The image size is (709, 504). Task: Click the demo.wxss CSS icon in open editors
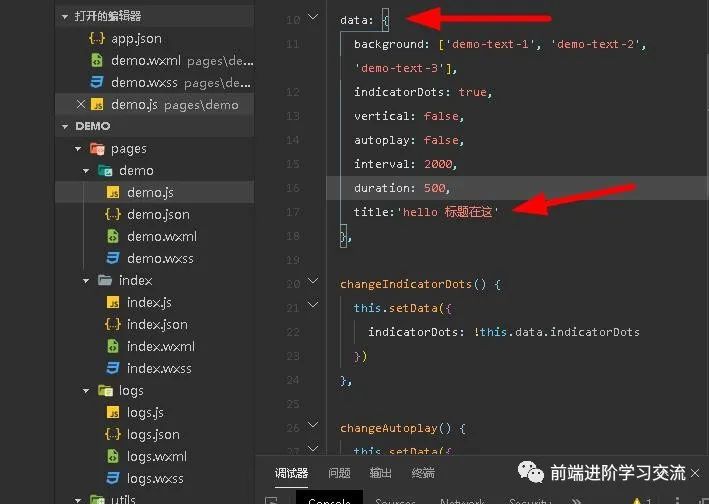[97, 82]
